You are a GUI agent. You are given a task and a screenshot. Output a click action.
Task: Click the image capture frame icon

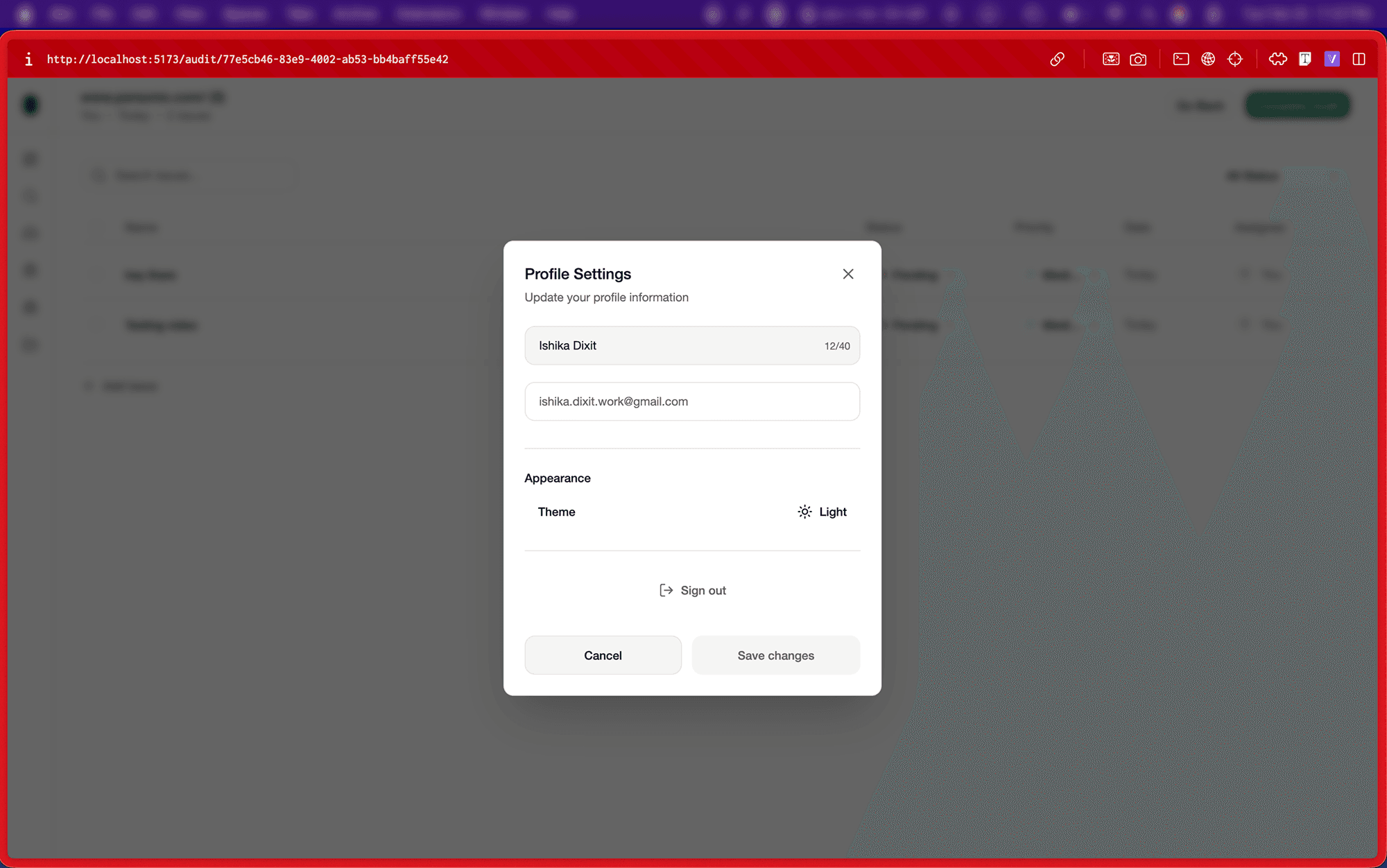click(1111, 59)
